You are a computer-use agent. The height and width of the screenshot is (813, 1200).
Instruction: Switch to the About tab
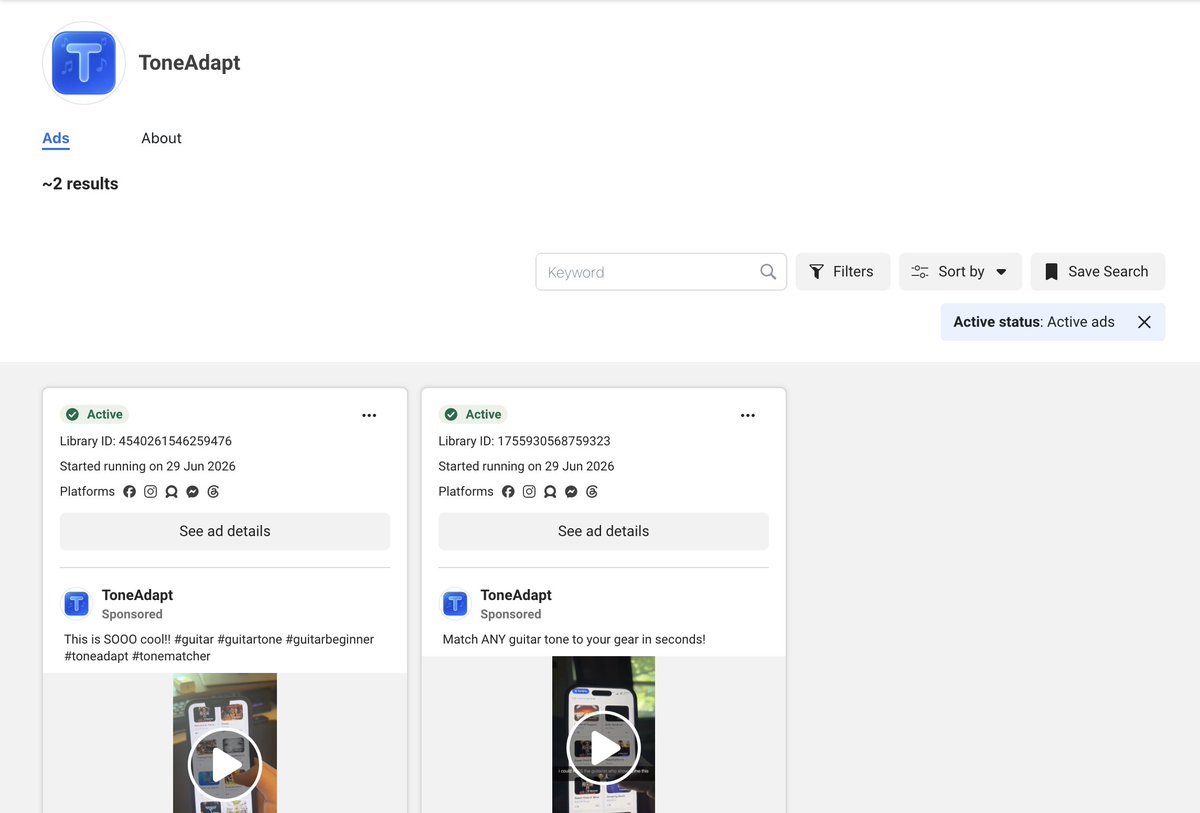pos(161,138)
